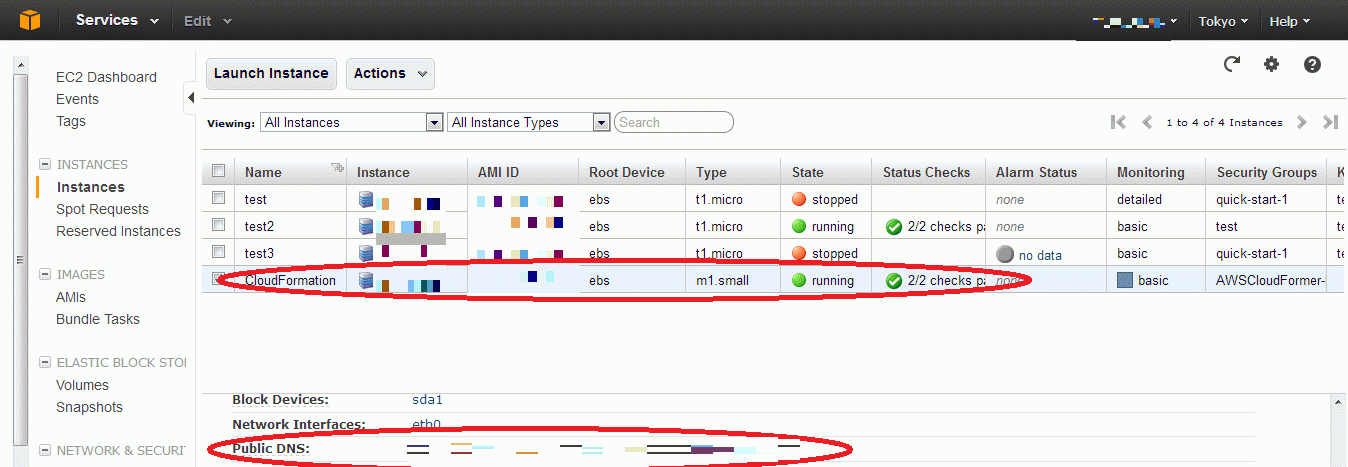
Task: Open the account name dropdown
Action: pos(1133,20)
